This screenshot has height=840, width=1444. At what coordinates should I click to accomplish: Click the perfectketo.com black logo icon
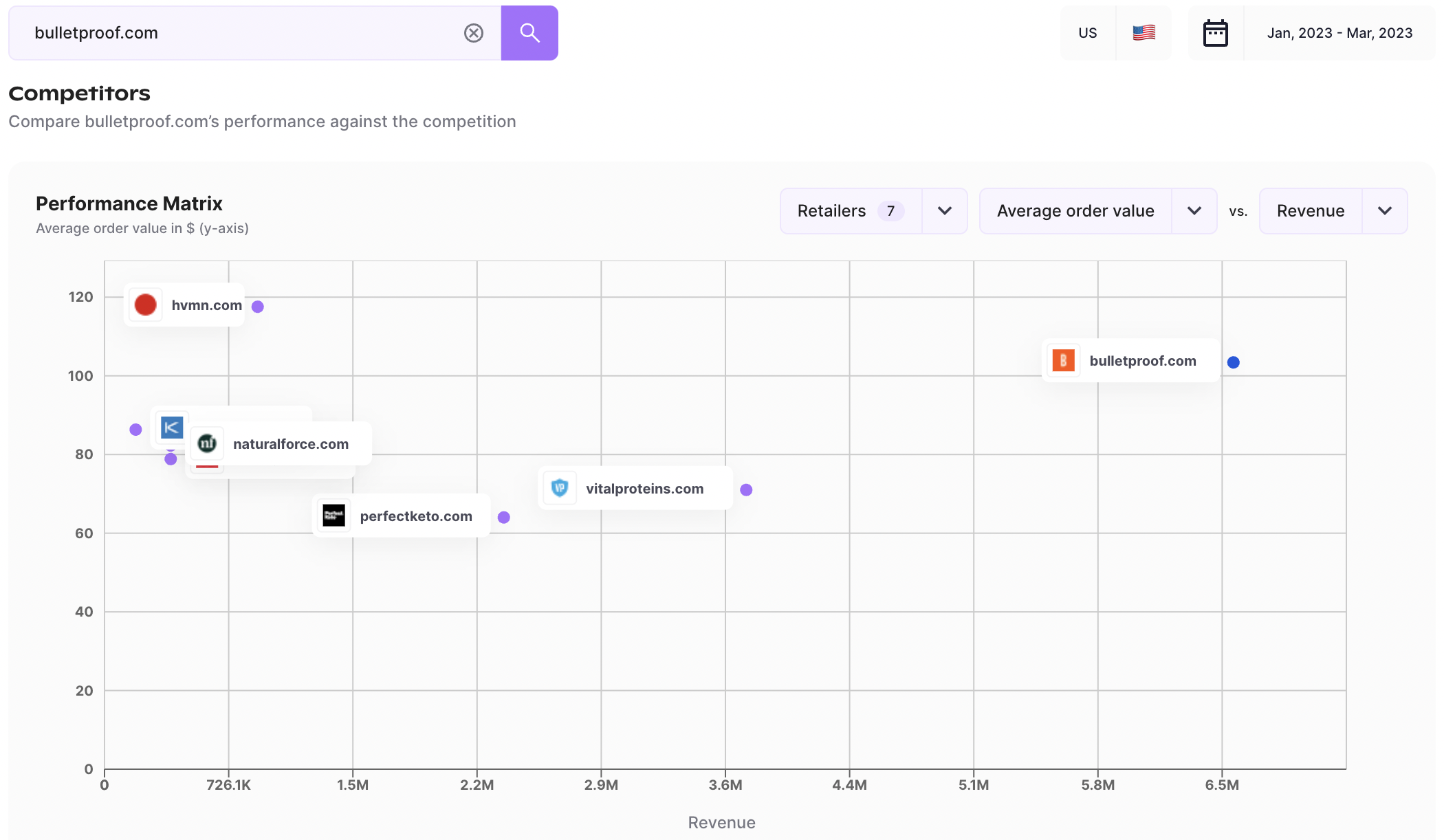pyautogui.click(x=334, y=516)
